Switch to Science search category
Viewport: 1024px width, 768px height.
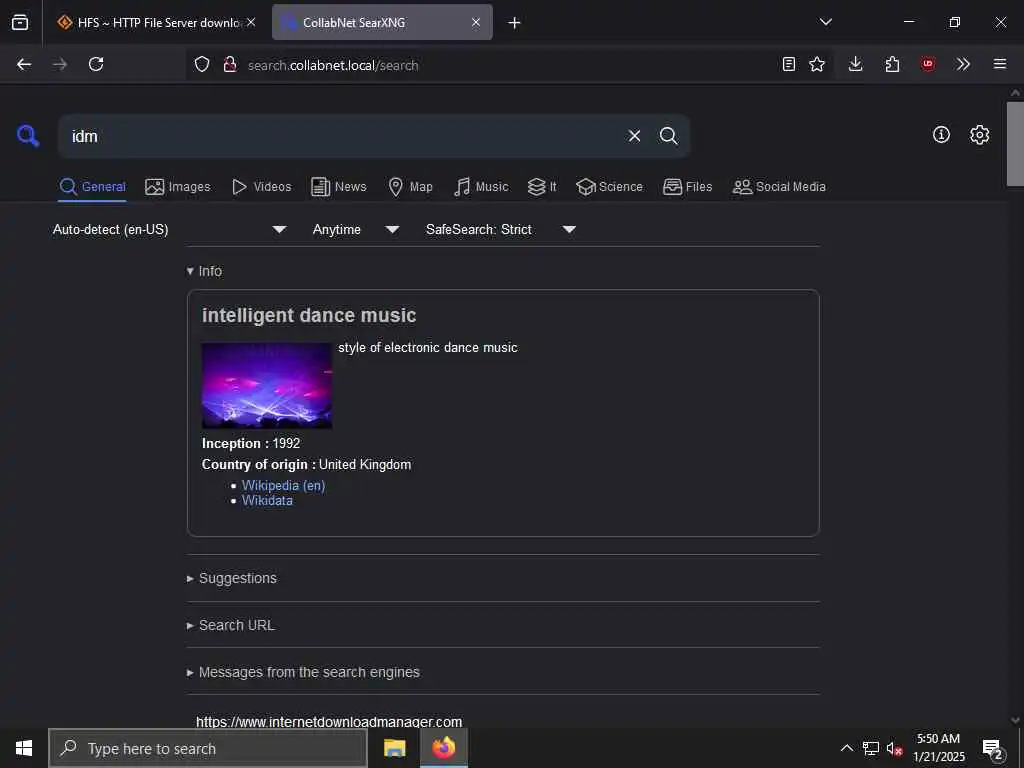pos(609,187)
